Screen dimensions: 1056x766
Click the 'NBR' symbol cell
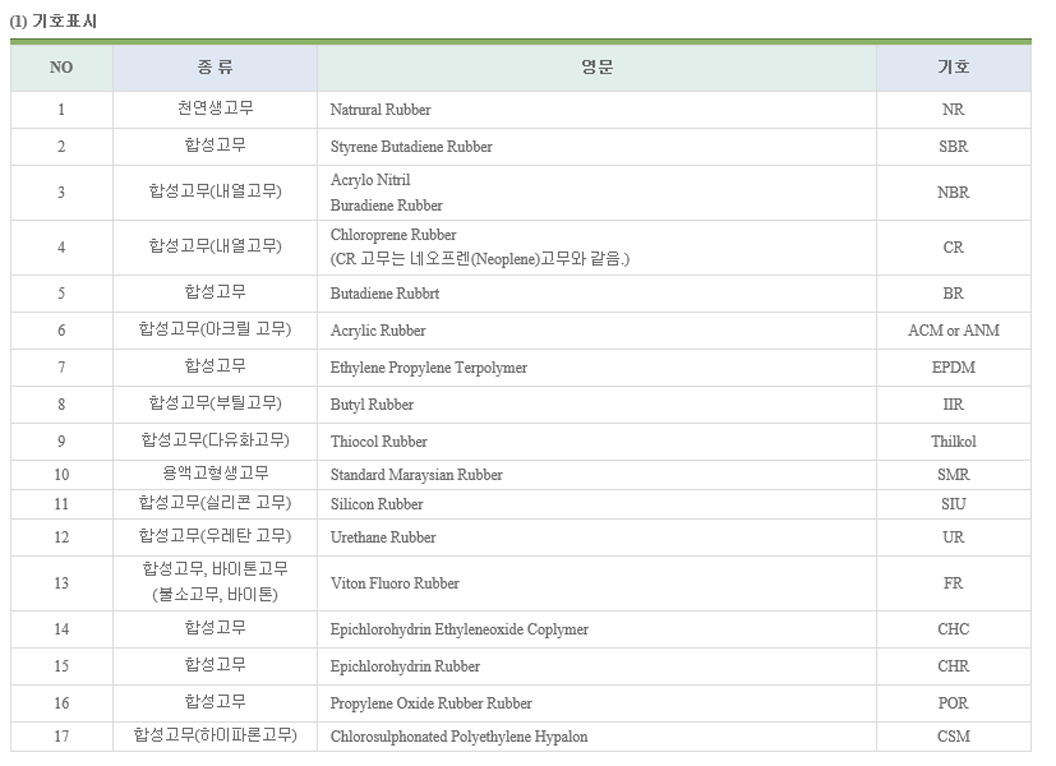[953, 192]
